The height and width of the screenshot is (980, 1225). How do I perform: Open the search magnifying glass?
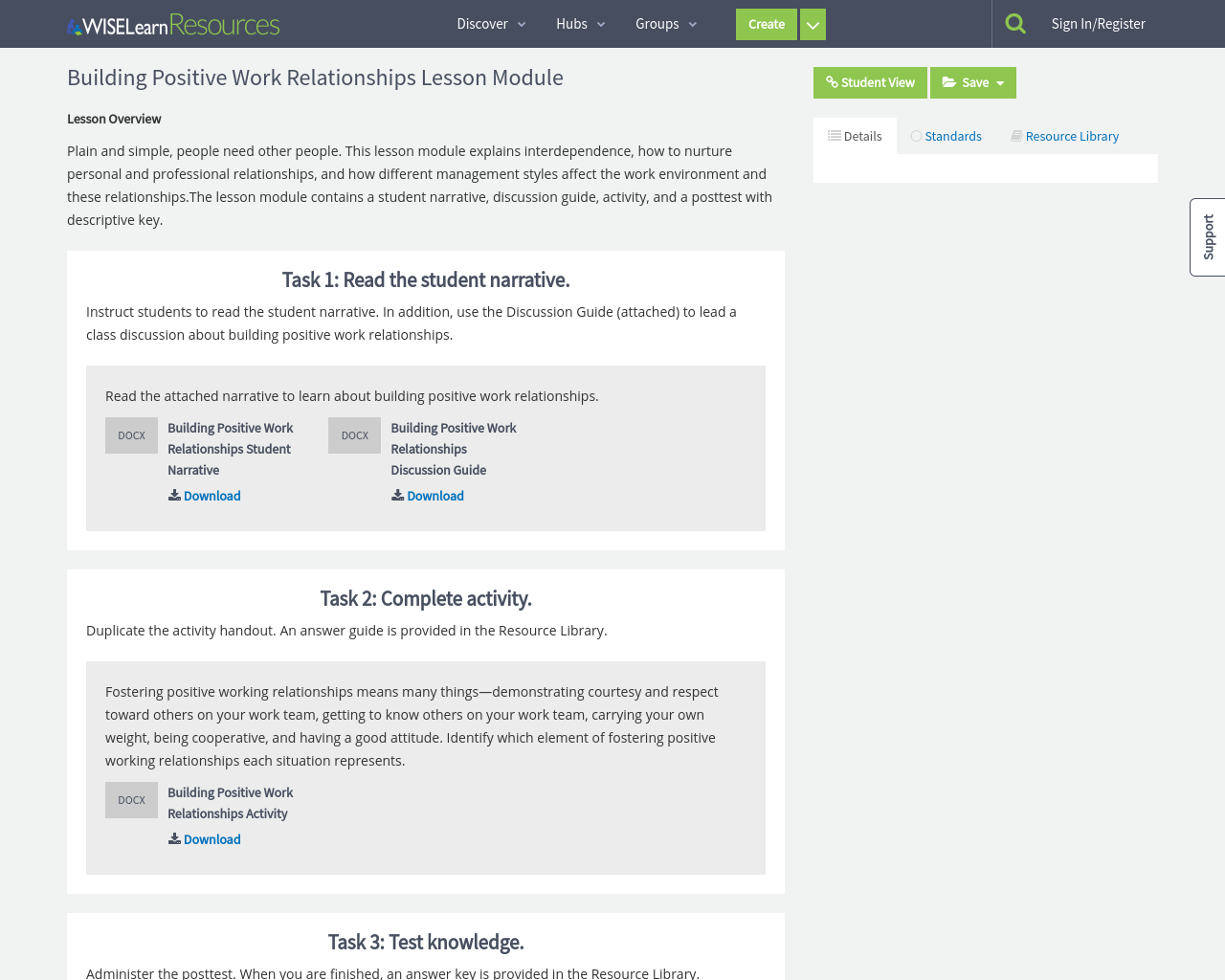click(x=1013, y=21)
